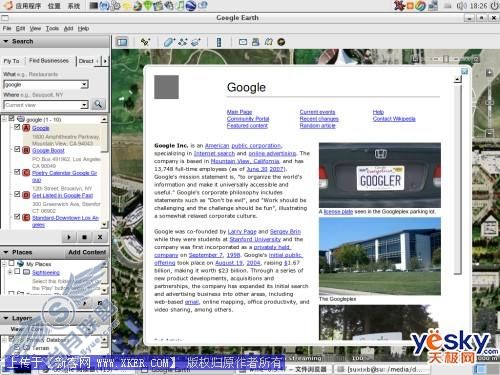The width and height of the screenshot is (500, 375).
Task: Stop the search results tour playback
Action: tap(84, 237)
